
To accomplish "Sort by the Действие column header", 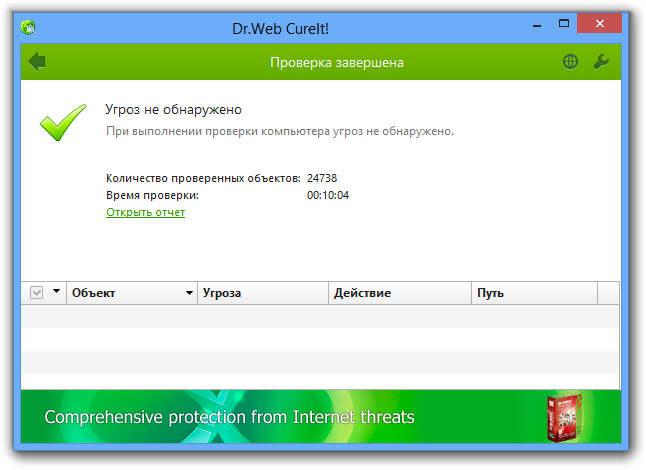I will (400, 293).
